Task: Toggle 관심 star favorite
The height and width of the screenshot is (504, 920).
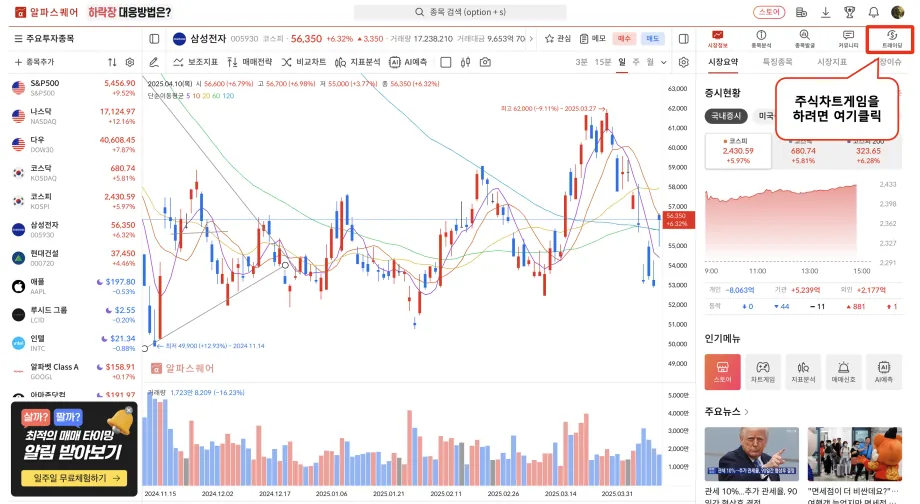Action: (557, 39)
